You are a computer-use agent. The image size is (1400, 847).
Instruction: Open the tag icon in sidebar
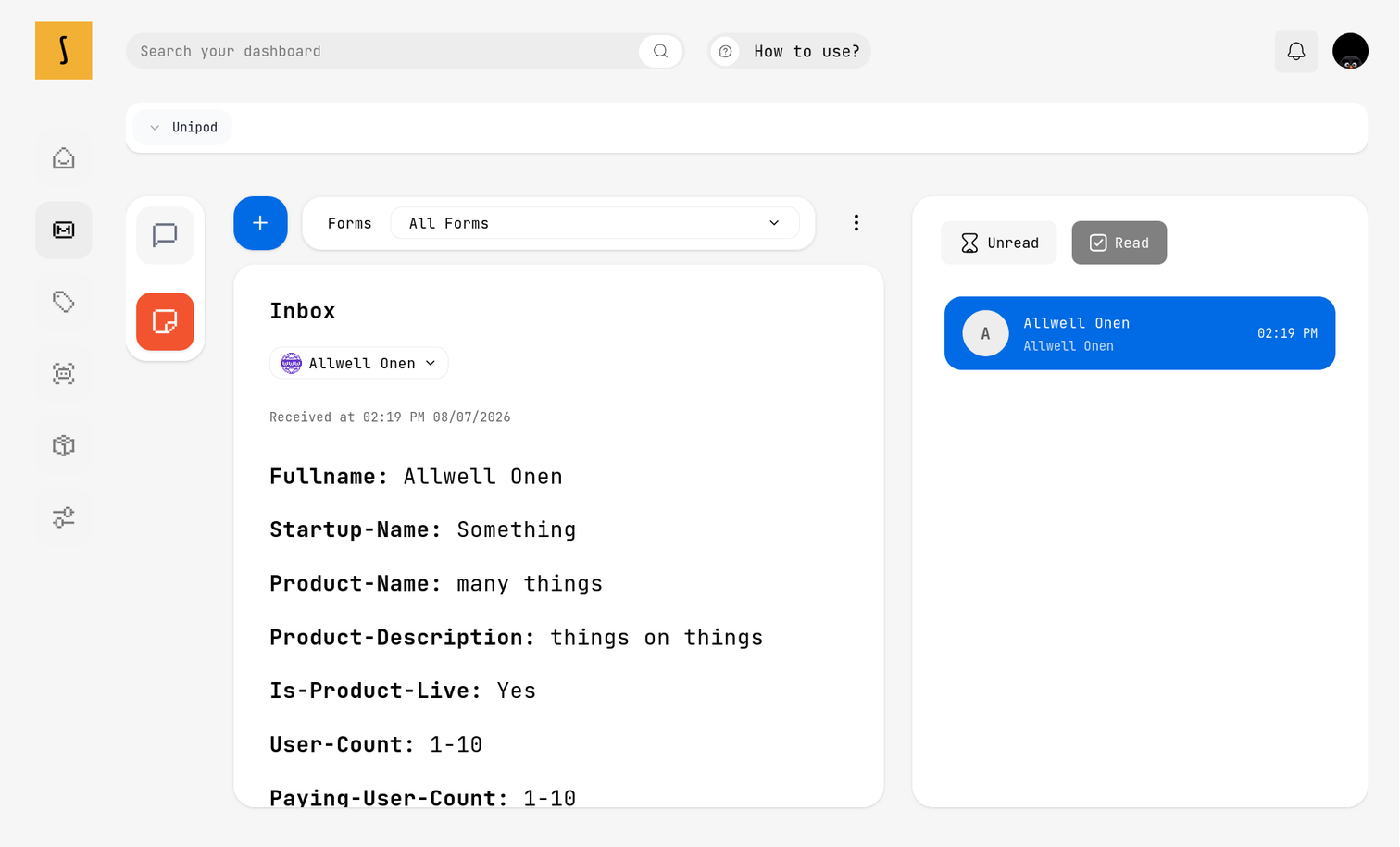[63, 302]
